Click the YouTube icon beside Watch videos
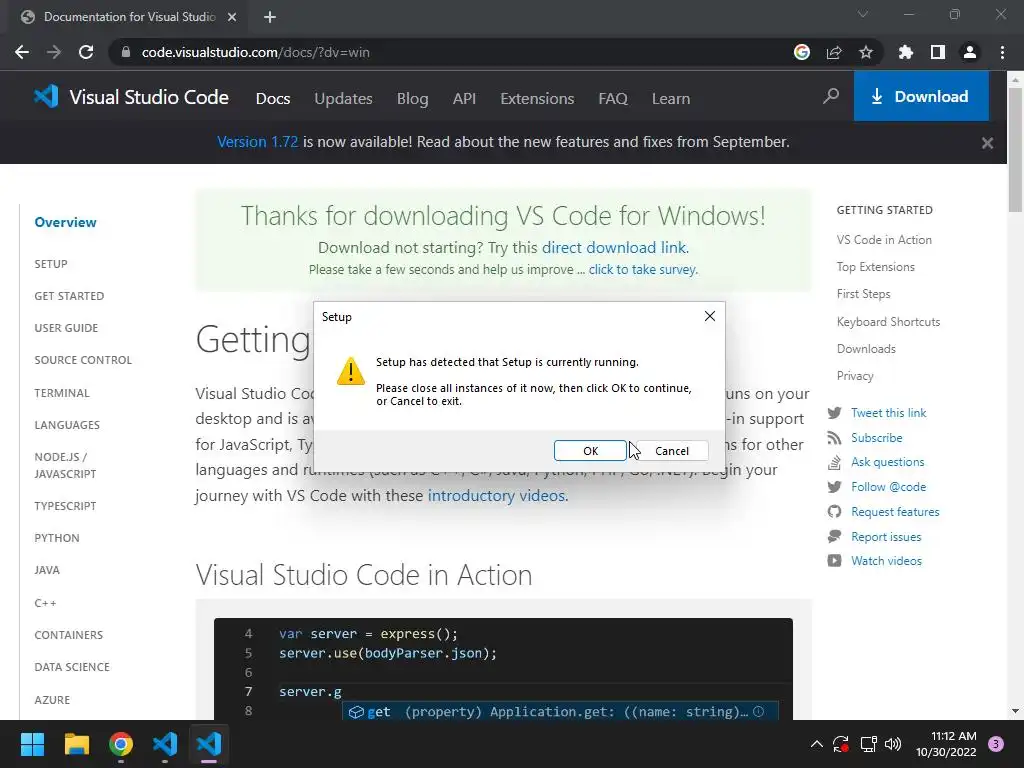This screenshot has height=768, width=1024. (x=834, y=560)
